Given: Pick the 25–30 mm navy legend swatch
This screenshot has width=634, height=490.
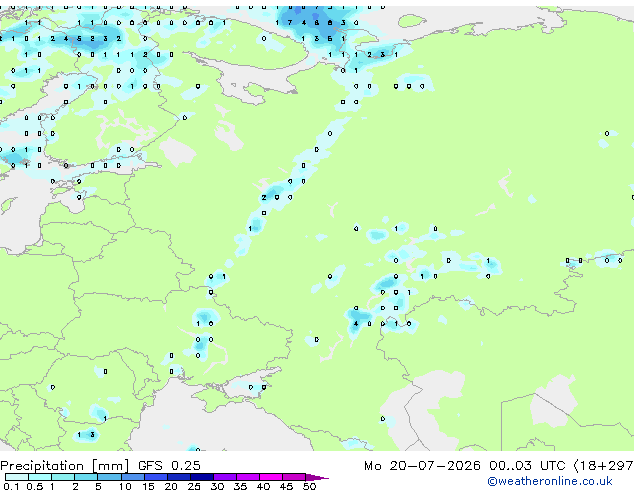Looking at the screenshot, I should pyautogui.click(x=201, y=477).
